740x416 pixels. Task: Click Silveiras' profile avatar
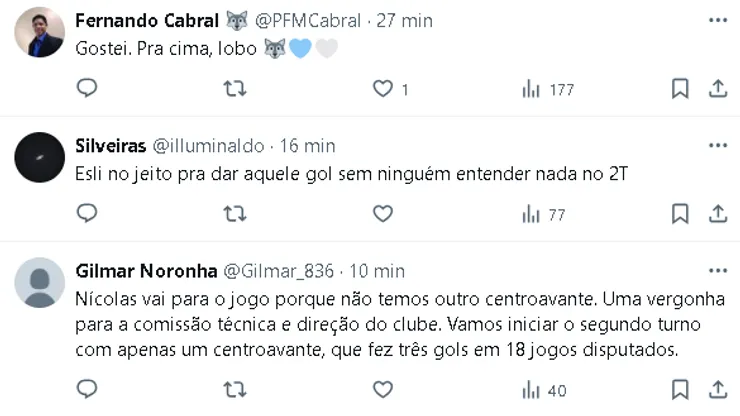point(40,156)
